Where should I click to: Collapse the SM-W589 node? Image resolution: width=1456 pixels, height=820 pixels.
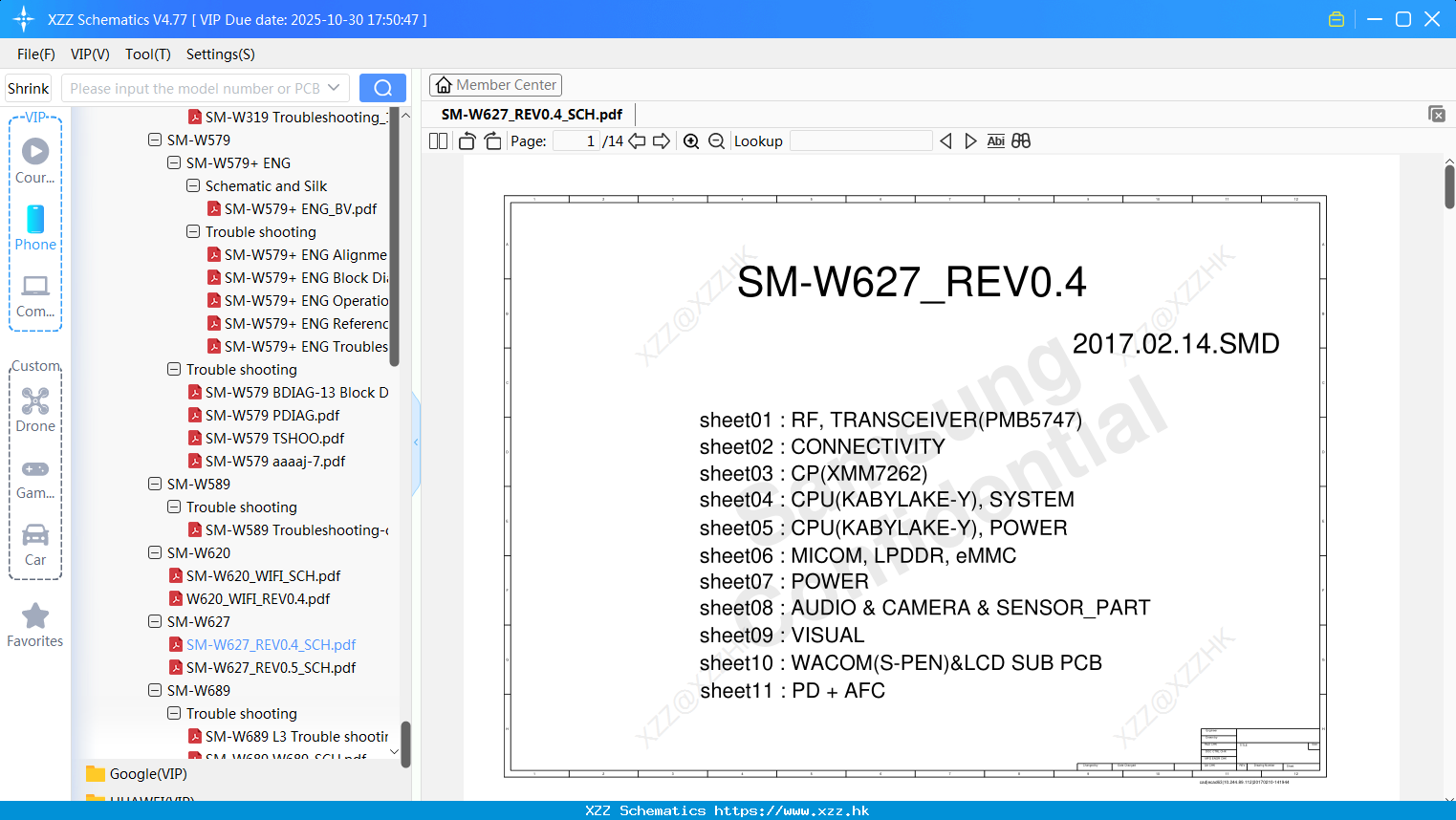[x=155, y=484]
